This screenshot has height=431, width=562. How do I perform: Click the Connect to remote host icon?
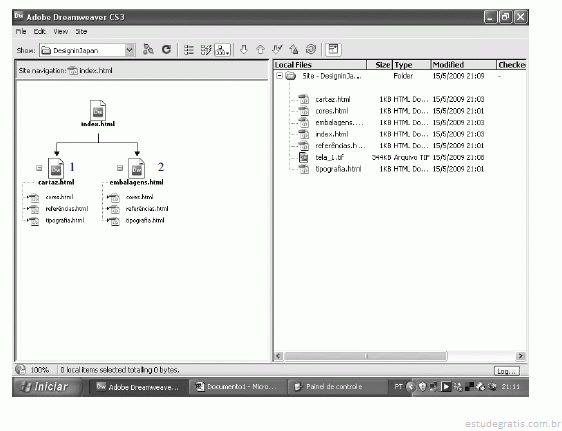click(x=148, y=49)
